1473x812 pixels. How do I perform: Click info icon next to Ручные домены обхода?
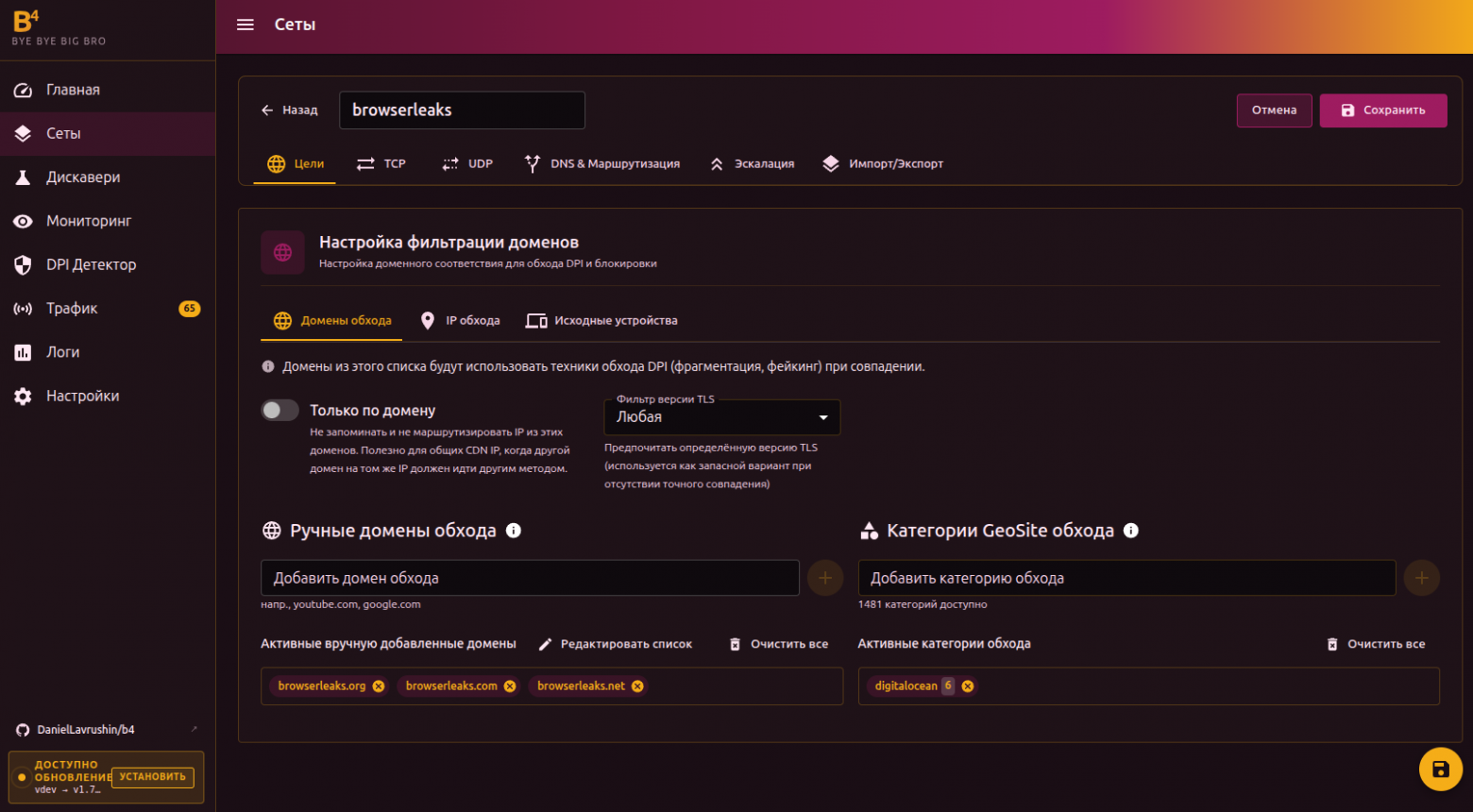514,531
